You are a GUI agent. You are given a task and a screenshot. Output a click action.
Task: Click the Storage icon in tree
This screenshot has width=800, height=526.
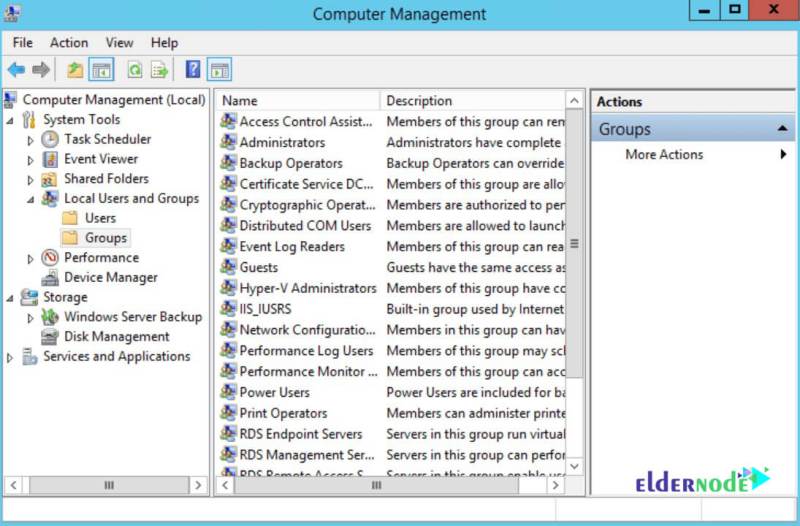pyautogui.click(x=29, y=297)
